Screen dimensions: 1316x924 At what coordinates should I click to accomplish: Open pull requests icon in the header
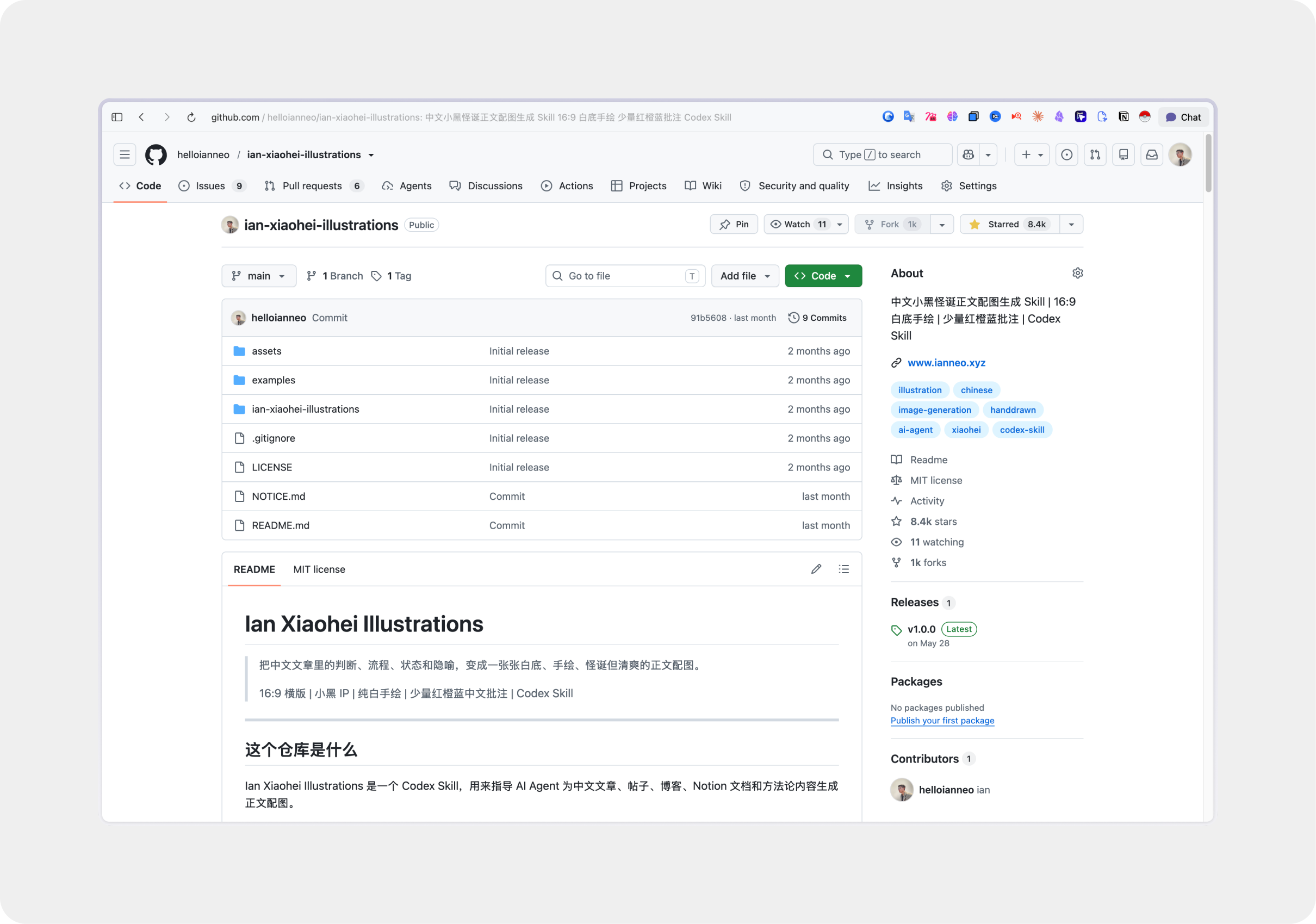pos(1095,155)
